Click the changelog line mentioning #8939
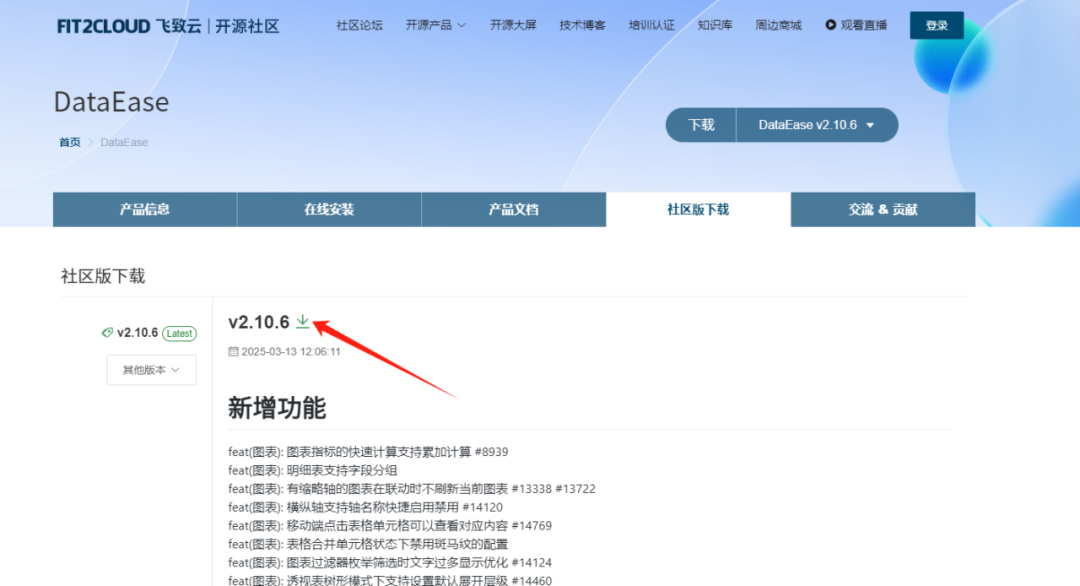The image size is (1080, 586). click(368, 452)
